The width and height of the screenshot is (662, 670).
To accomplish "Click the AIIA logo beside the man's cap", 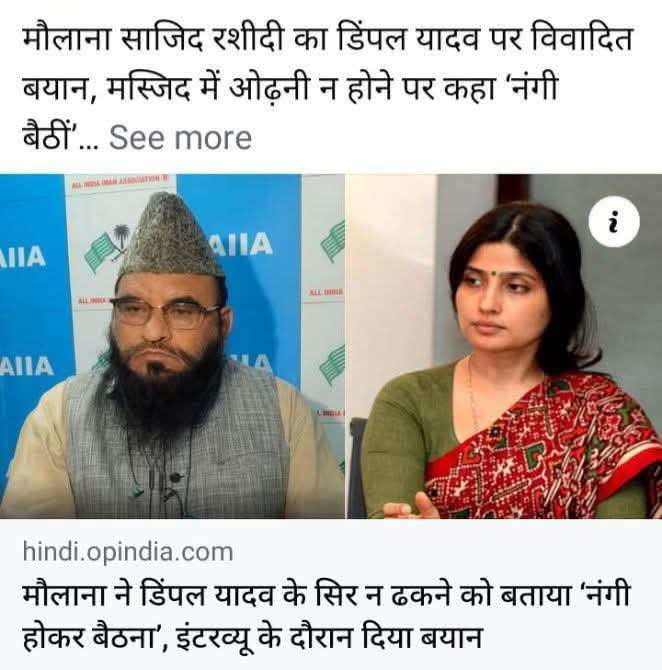I will 241,244.
